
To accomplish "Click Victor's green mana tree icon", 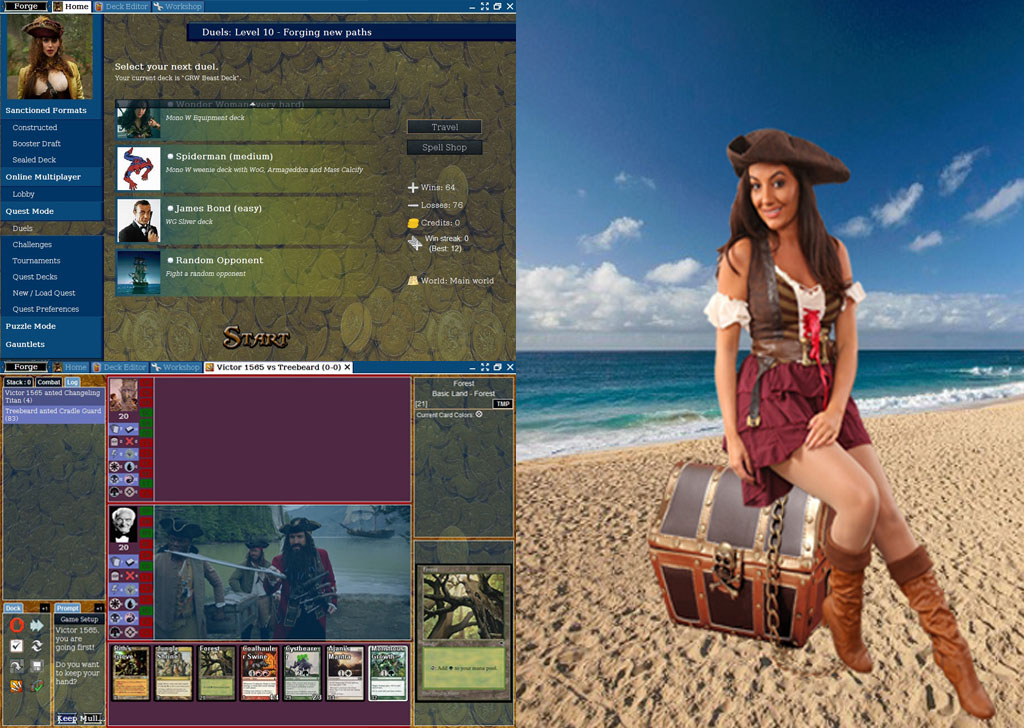I will click(116, 632).
